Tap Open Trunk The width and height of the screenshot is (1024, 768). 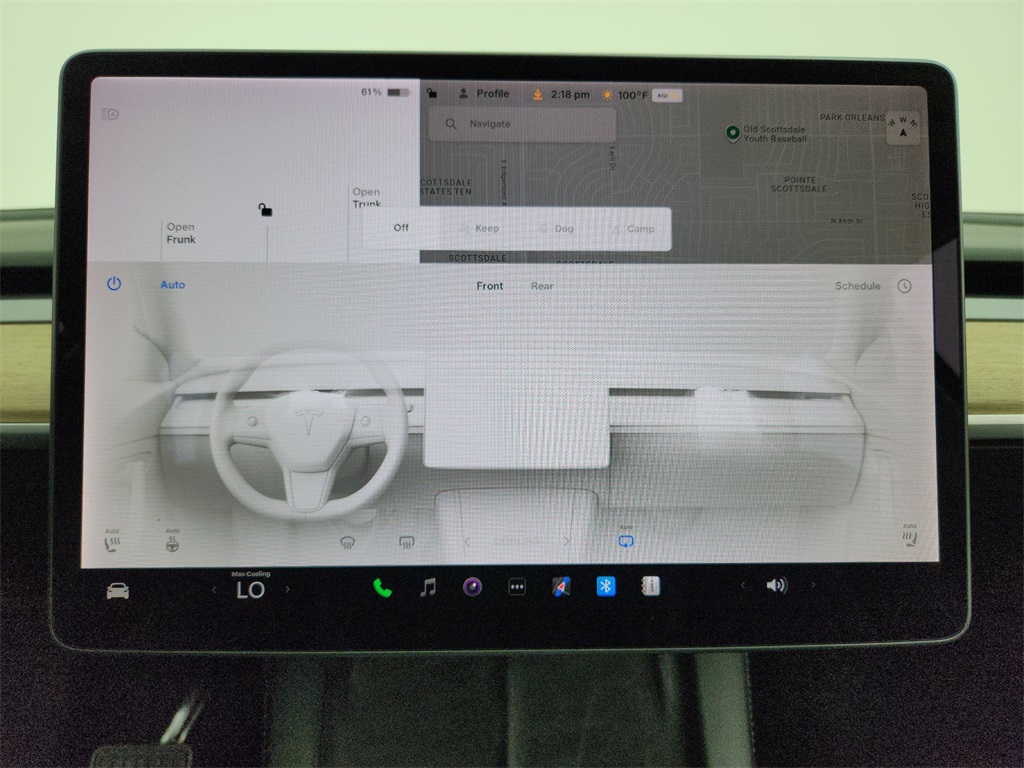coord(366,198)
